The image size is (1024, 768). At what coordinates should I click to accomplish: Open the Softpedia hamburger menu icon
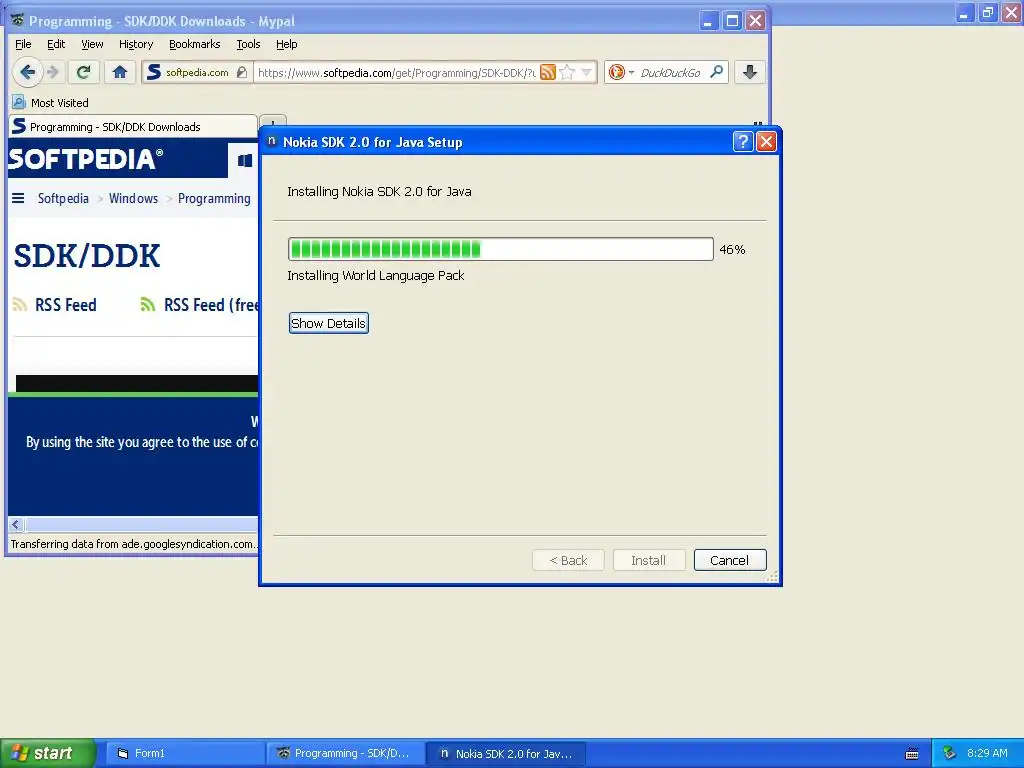[x=18, y=198]
